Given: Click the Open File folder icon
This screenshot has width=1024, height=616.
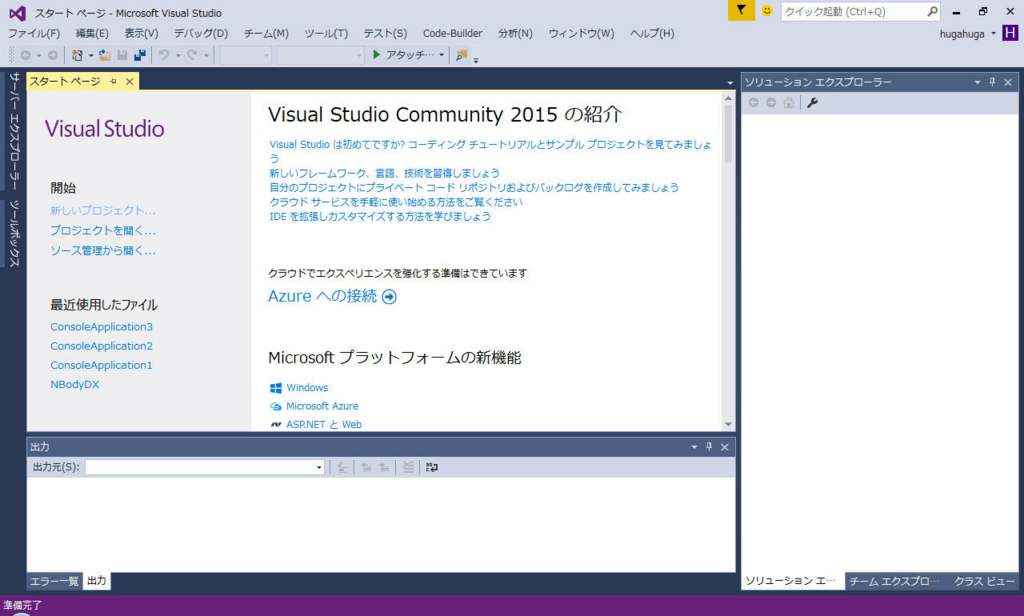Looking at the screenshot, I should tap(104, 56).
